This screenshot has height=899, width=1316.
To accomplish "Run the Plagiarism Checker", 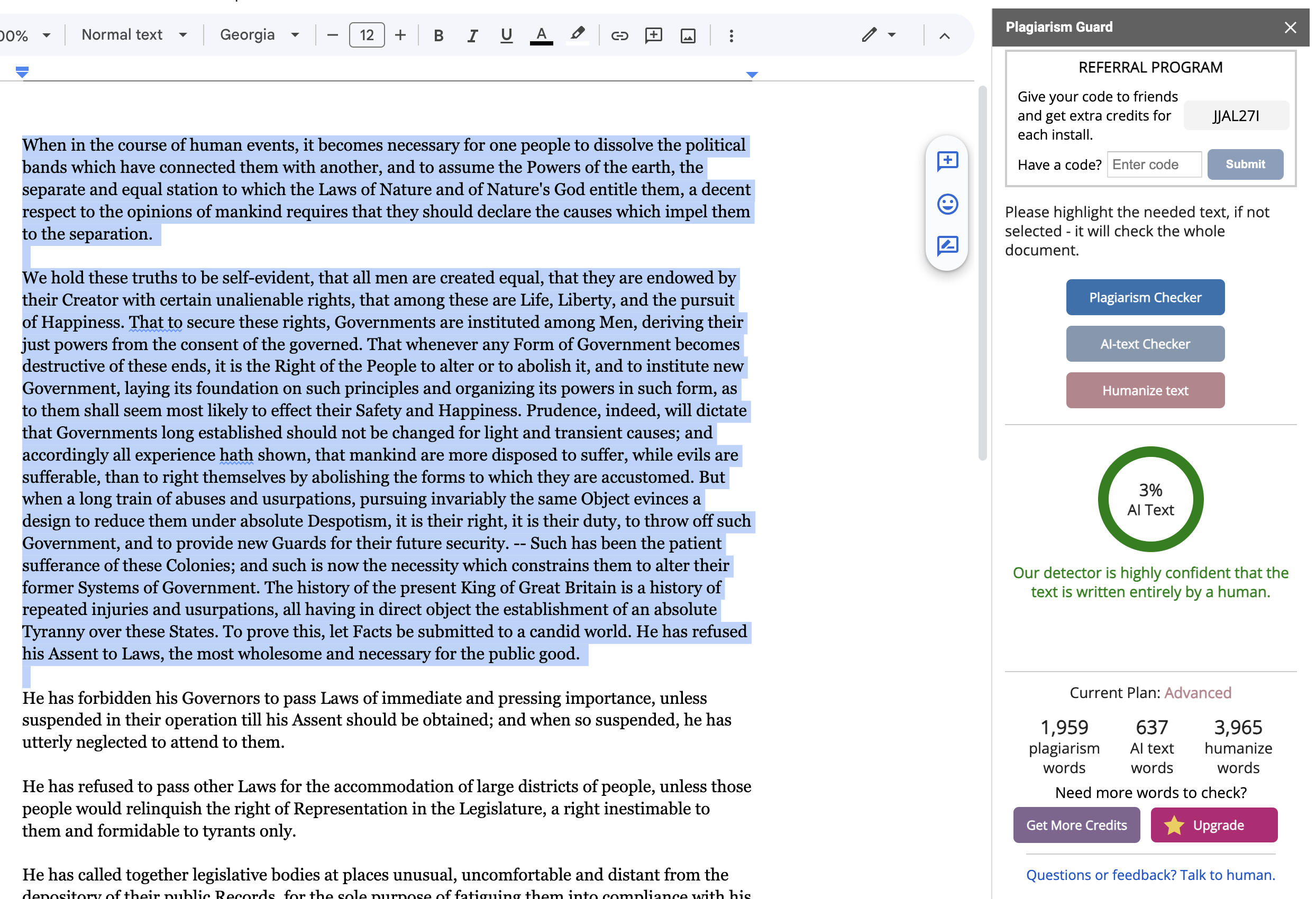I will (1145, 297).
